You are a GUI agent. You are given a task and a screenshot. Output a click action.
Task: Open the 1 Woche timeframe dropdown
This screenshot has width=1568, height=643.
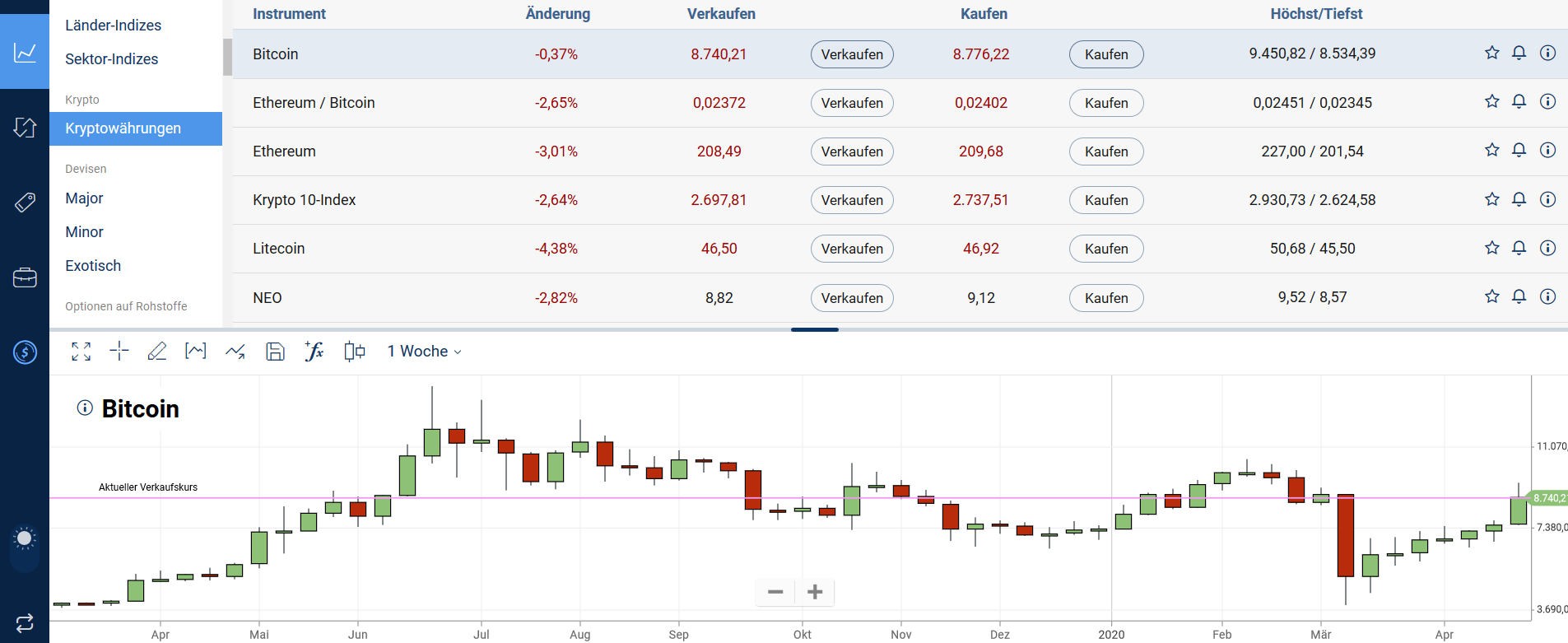[425, 352]
